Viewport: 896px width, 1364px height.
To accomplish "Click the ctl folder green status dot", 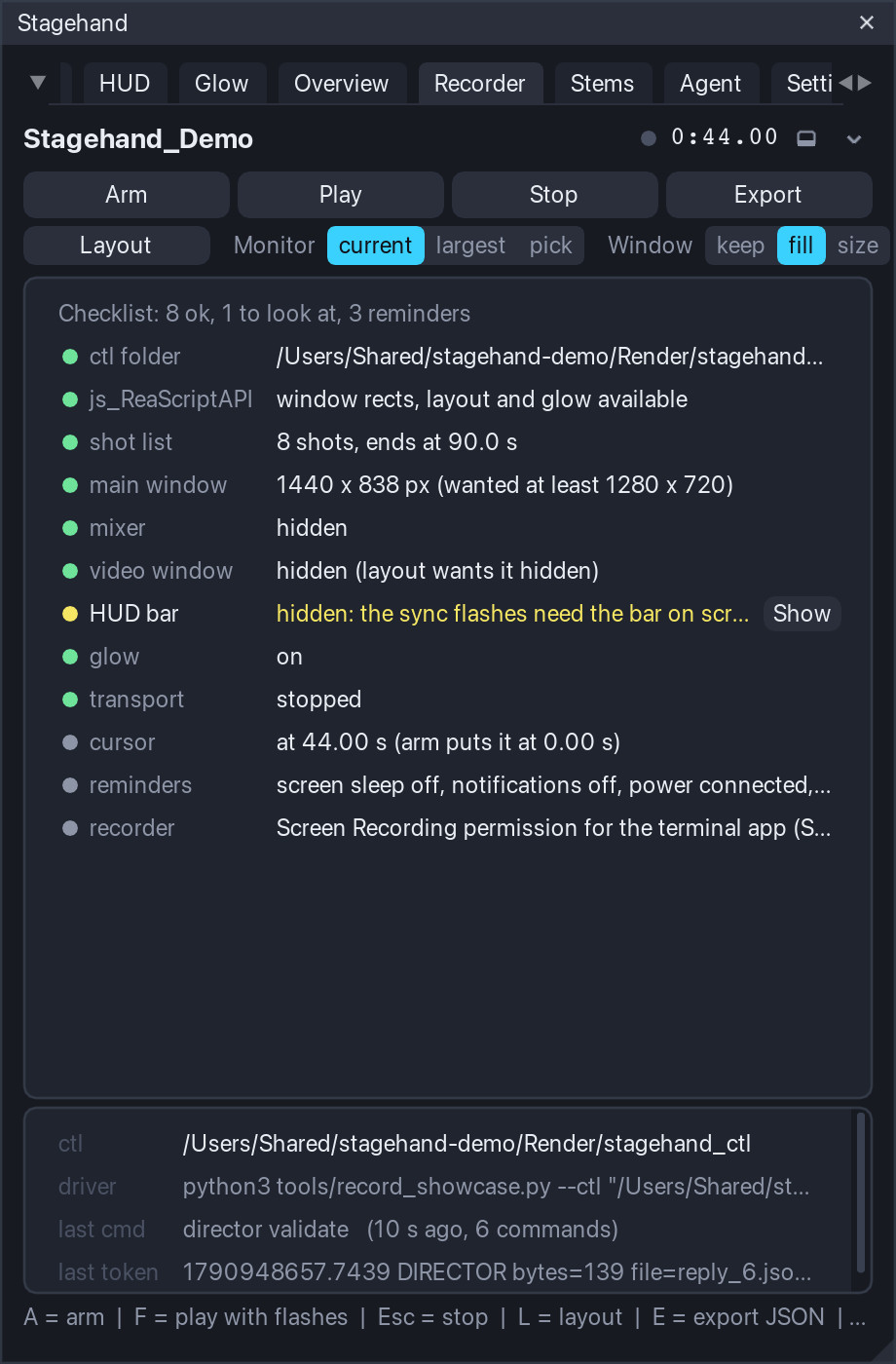I will coord(70,357).
